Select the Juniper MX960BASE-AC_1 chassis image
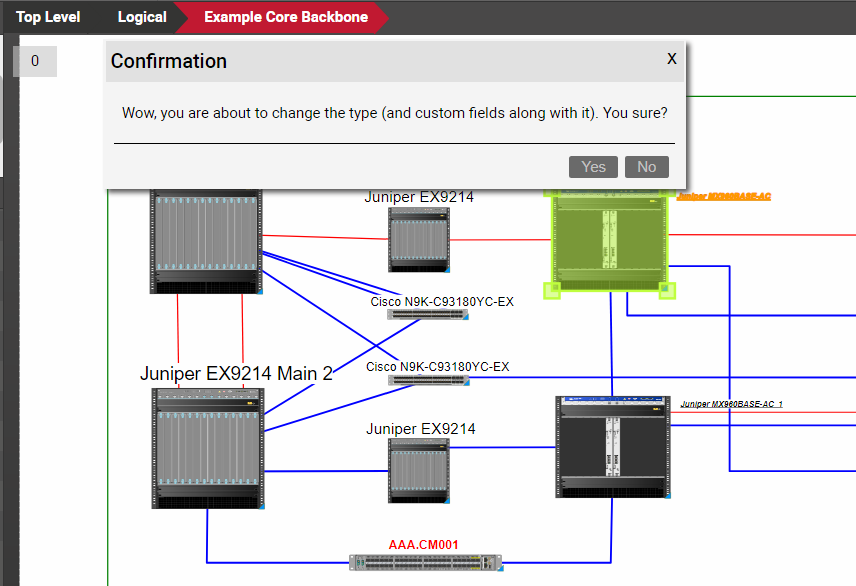This screenshot has width=856, height=586. (x=611, y=446)
